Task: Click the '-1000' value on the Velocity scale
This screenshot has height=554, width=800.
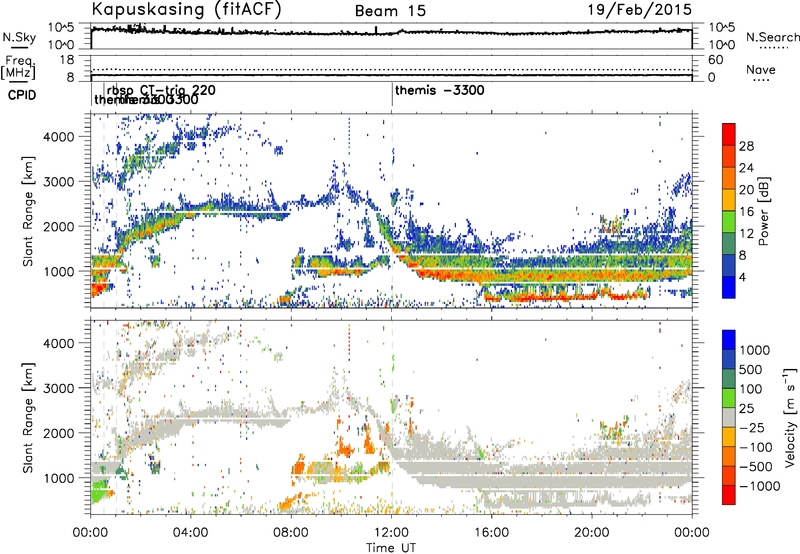Action: (x=759, y=486)
